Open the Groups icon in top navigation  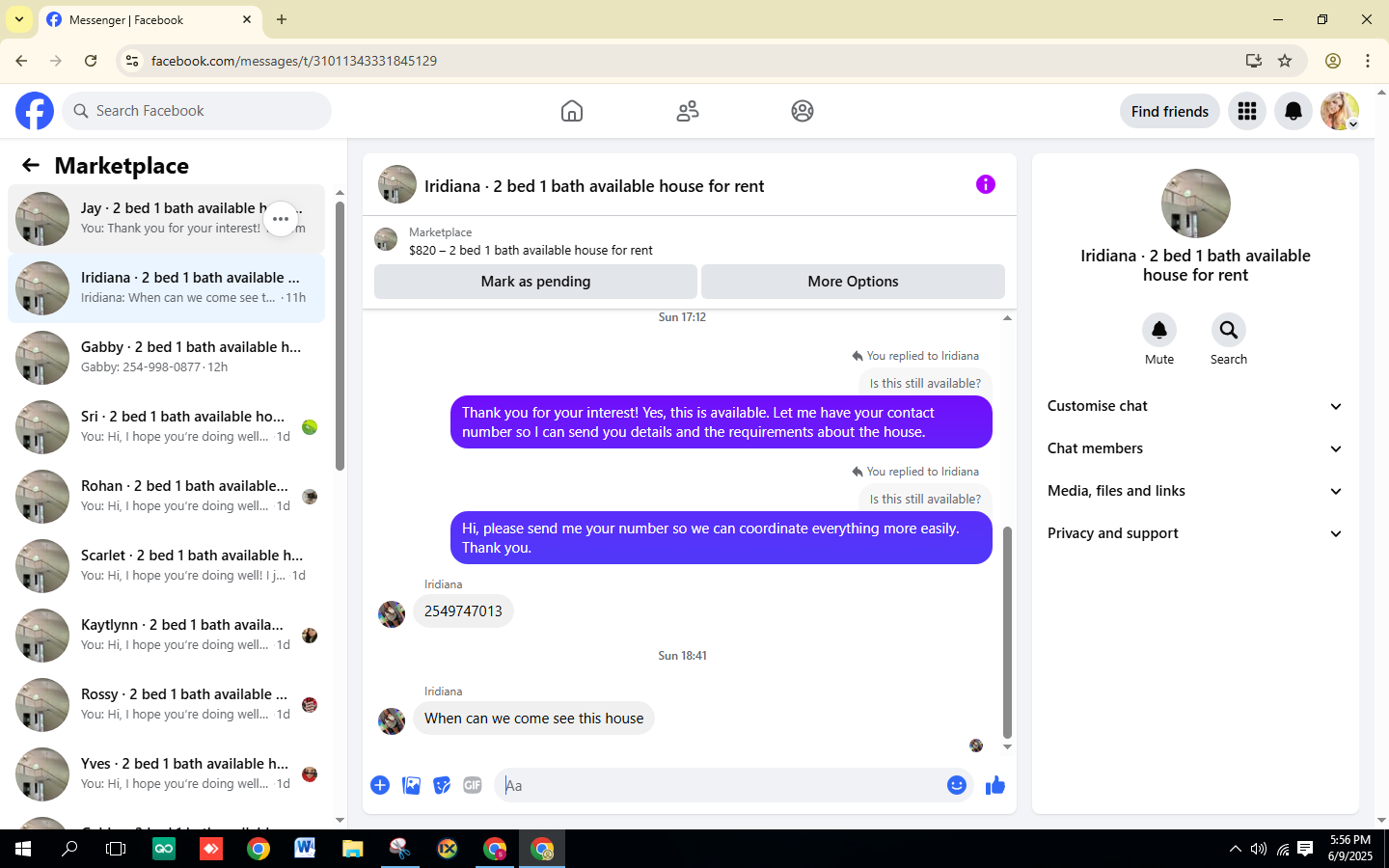click(803, 111)
